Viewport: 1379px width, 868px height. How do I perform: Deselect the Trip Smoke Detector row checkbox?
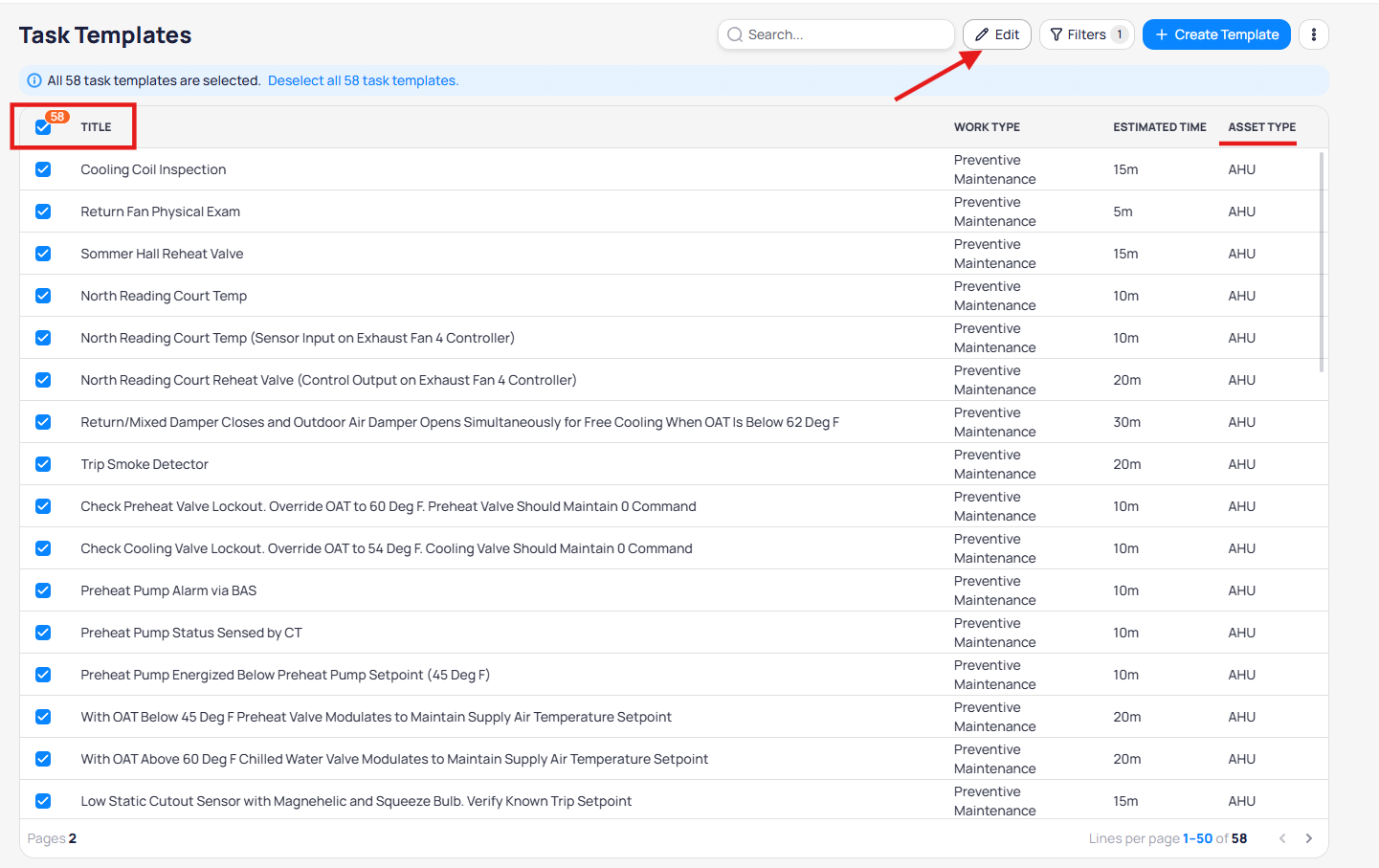[x=43, y=464]
